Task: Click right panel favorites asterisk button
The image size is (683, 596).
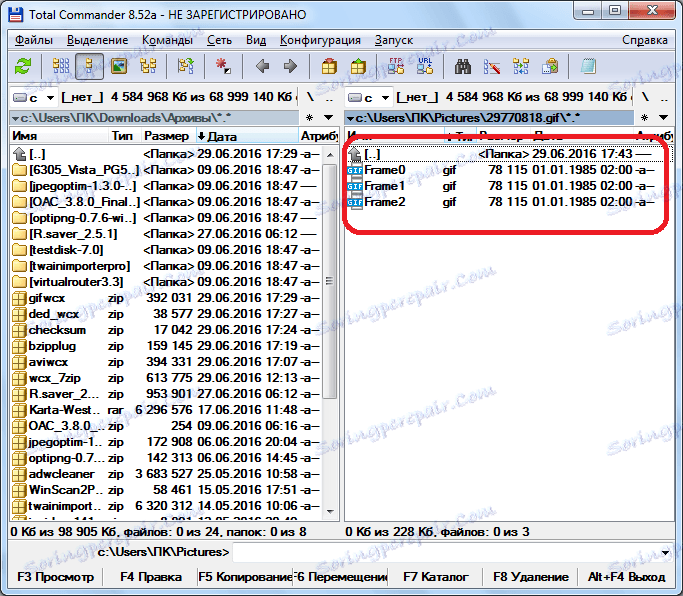Action: tap(645, 118)
